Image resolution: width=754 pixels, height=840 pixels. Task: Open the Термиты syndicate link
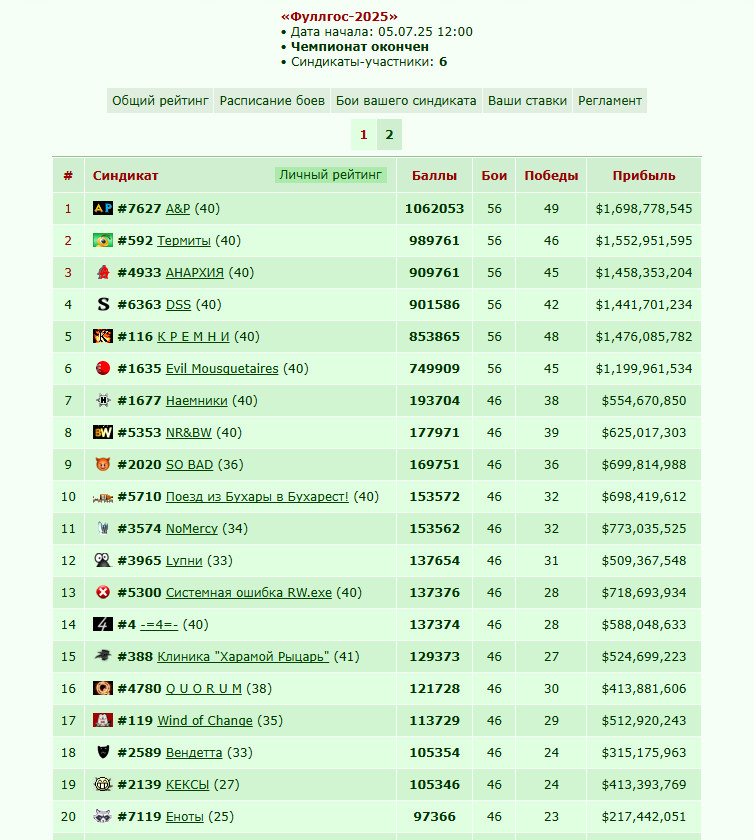tap(184, 241)
